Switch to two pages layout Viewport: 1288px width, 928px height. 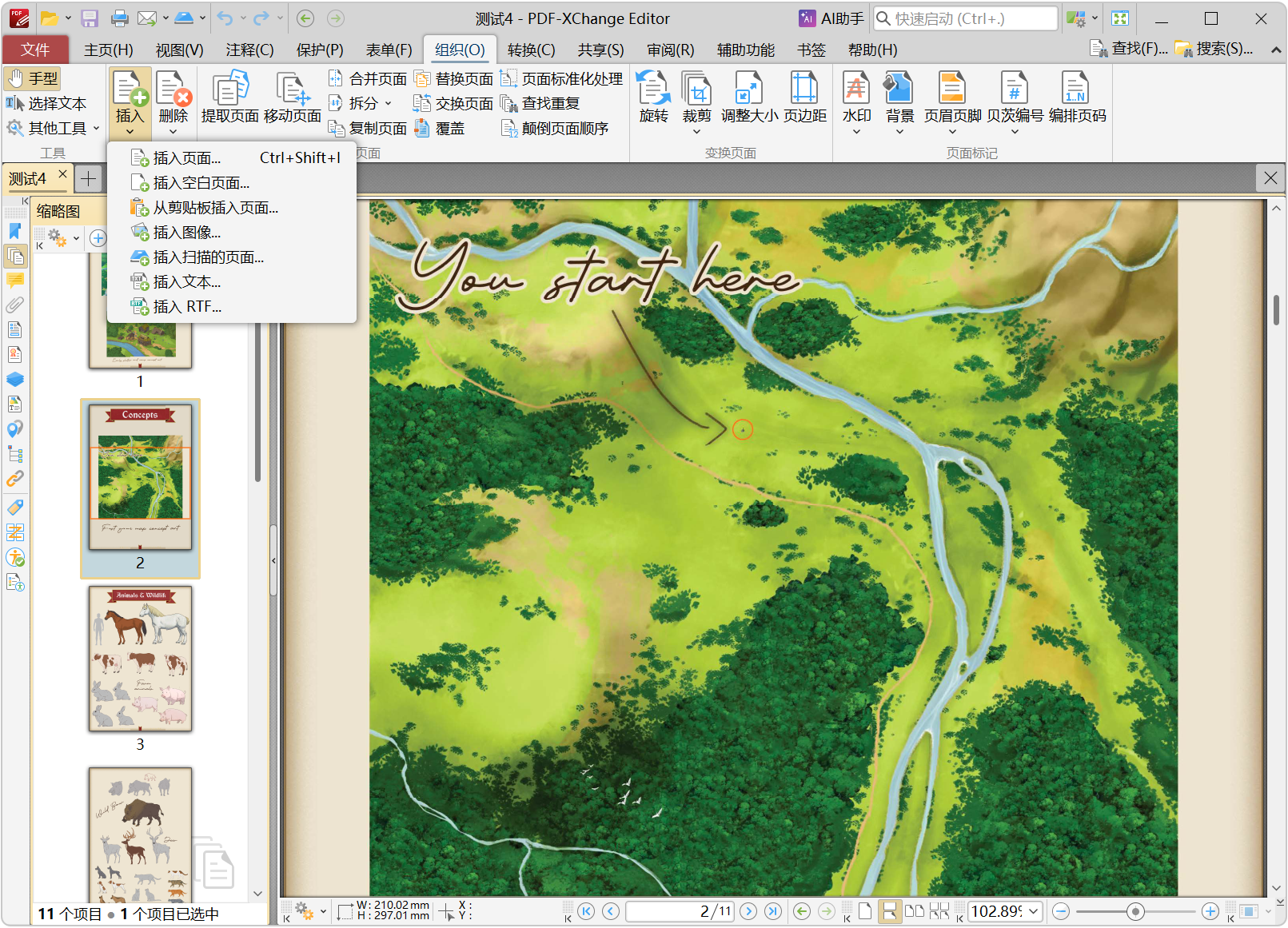tap(914, 912)
